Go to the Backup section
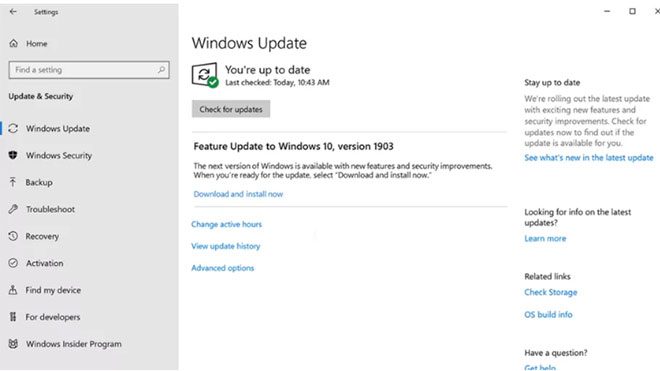Image resolution: width=660 pixels, height=371 pixels. [x=39, y=182]
